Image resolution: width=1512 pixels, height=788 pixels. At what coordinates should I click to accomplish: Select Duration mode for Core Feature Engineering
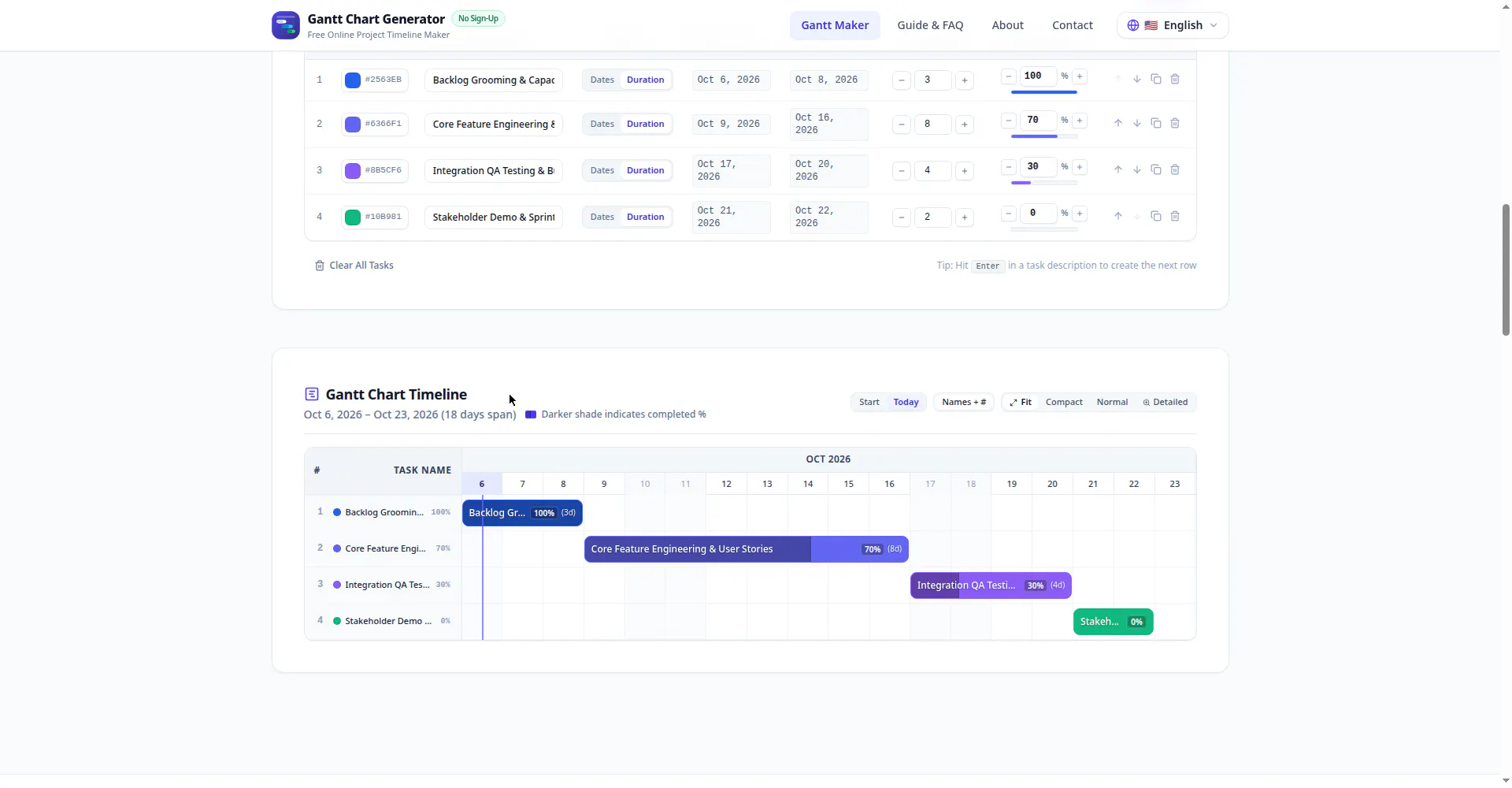click(646, 124)
